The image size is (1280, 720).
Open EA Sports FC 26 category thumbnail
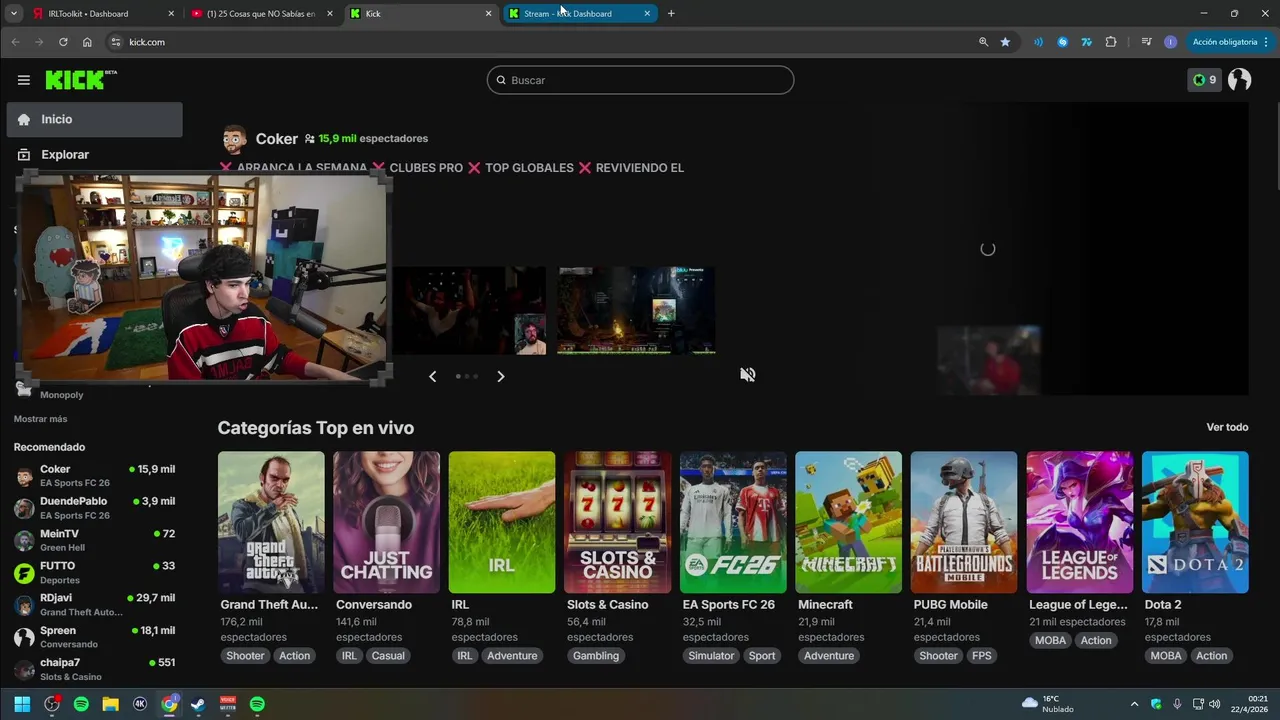pos(733,522)
